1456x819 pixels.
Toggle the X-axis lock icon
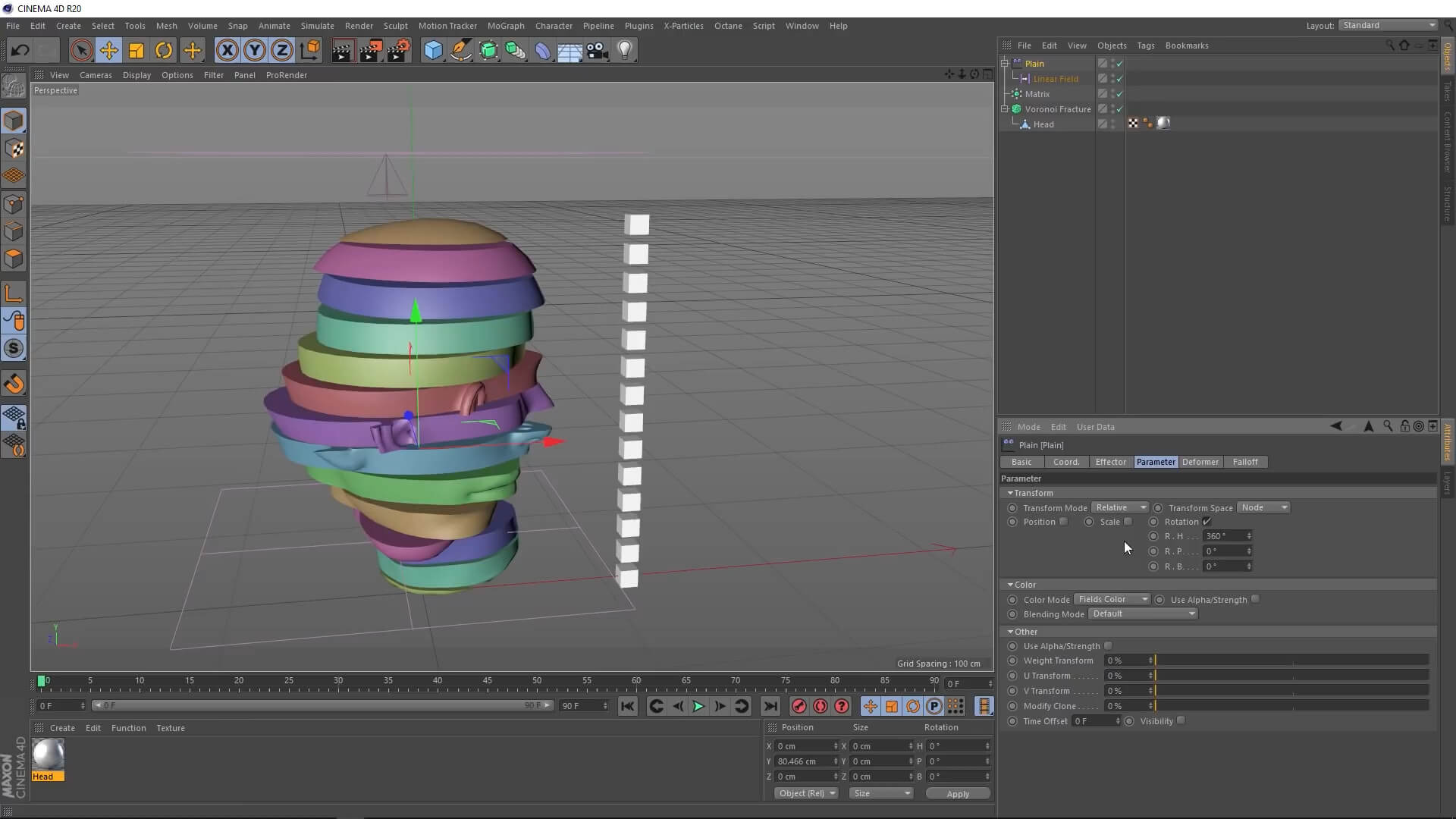[227, 51]
